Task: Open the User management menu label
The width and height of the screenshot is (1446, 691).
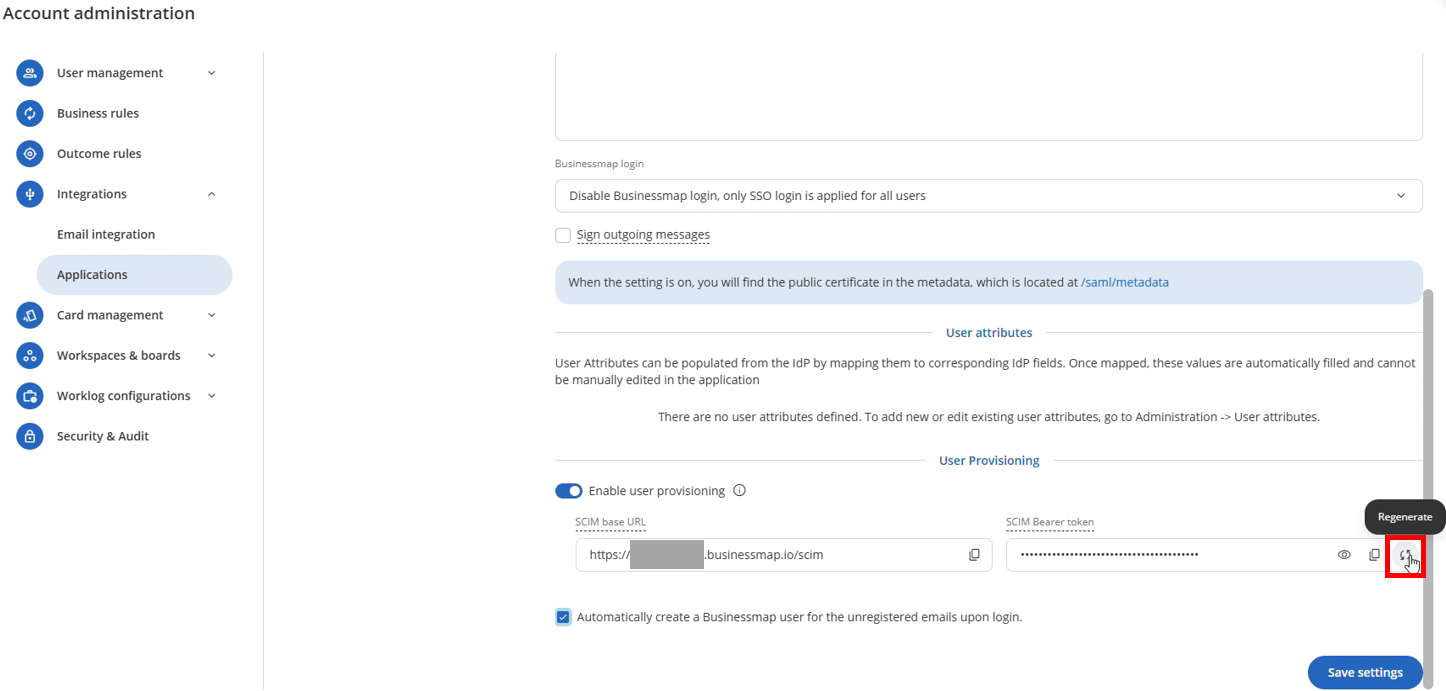Action: tap(110, 73)
